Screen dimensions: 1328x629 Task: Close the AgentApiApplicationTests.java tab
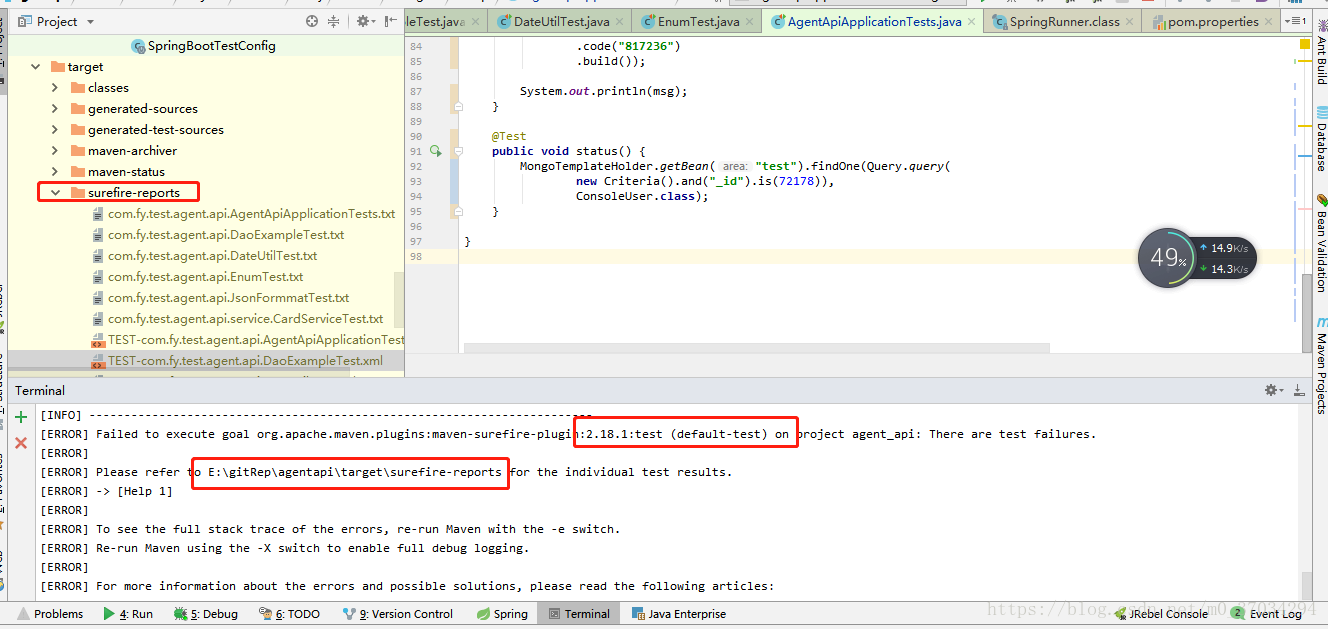click(x=973, y=21)
